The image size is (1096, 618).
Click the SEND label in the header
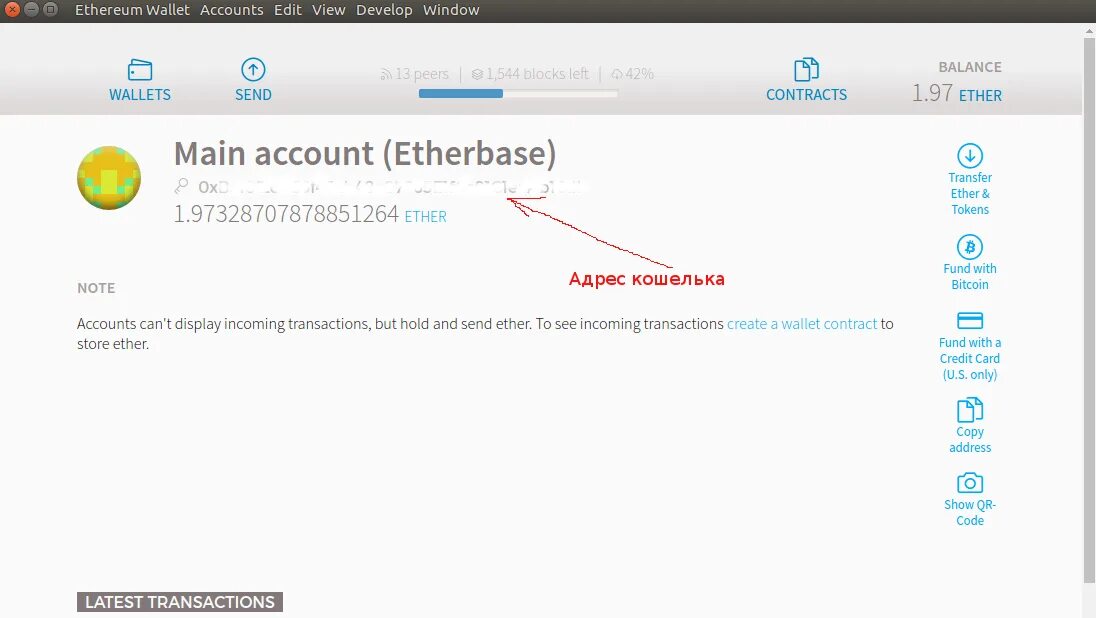pyautogui.click(x=253, y=94)
